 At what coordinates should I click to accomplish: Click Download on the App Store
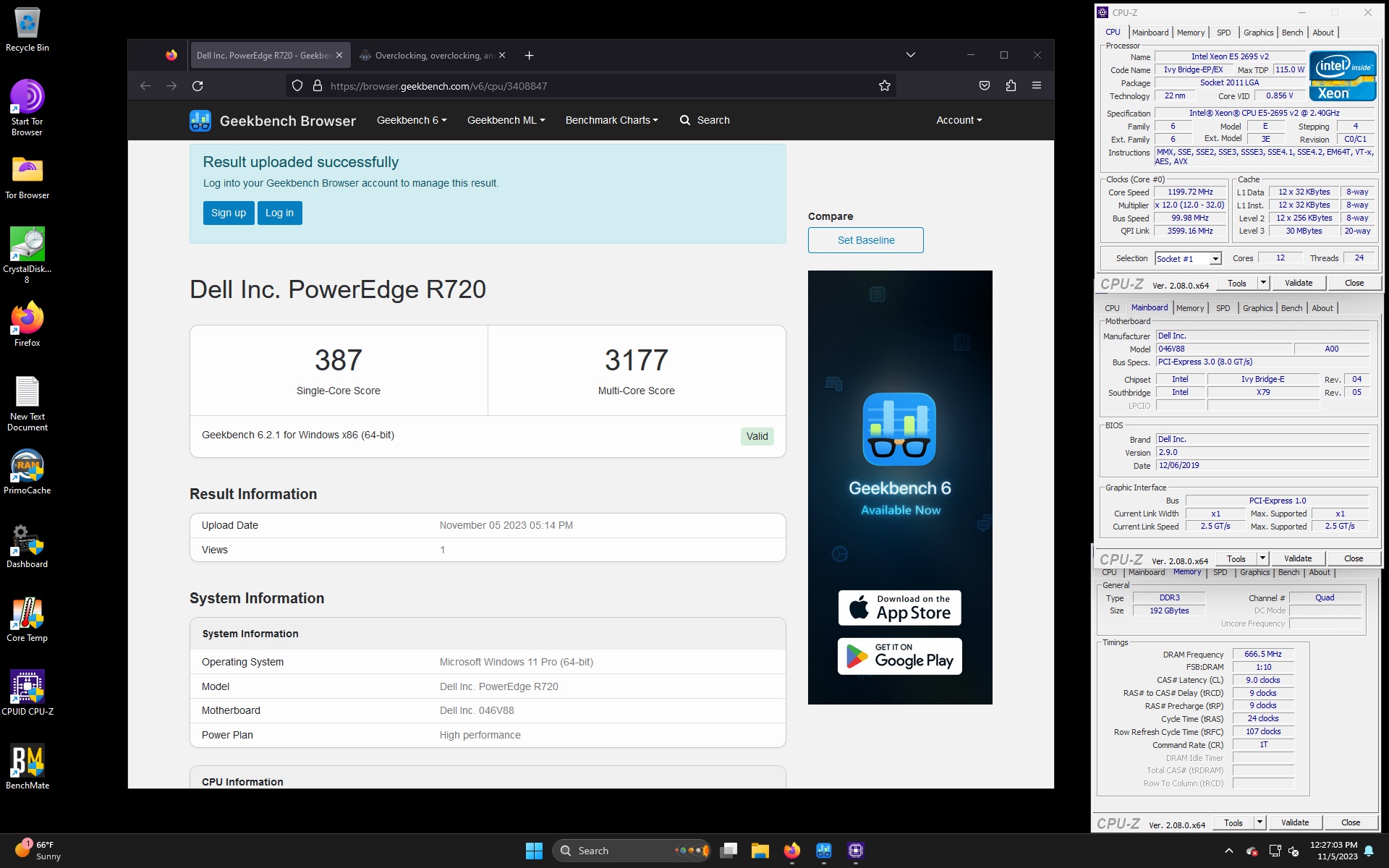click(x=900, y=608)
